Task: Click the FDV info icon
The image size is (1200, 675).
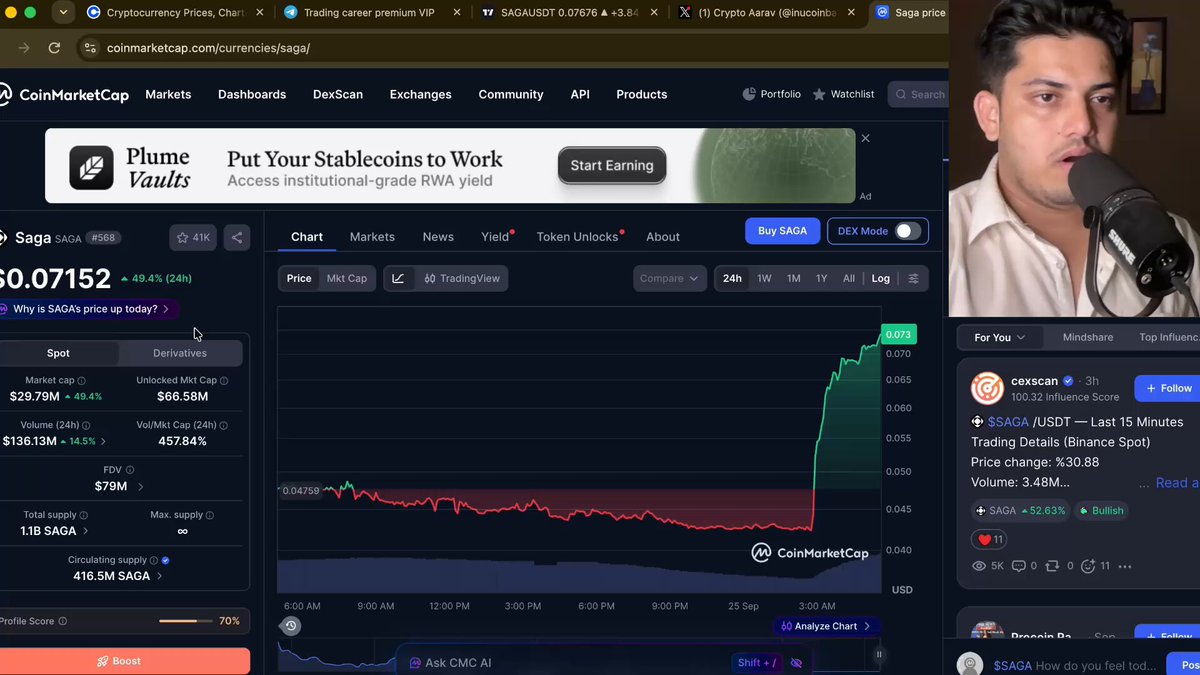Action: [x=130, y=470]
